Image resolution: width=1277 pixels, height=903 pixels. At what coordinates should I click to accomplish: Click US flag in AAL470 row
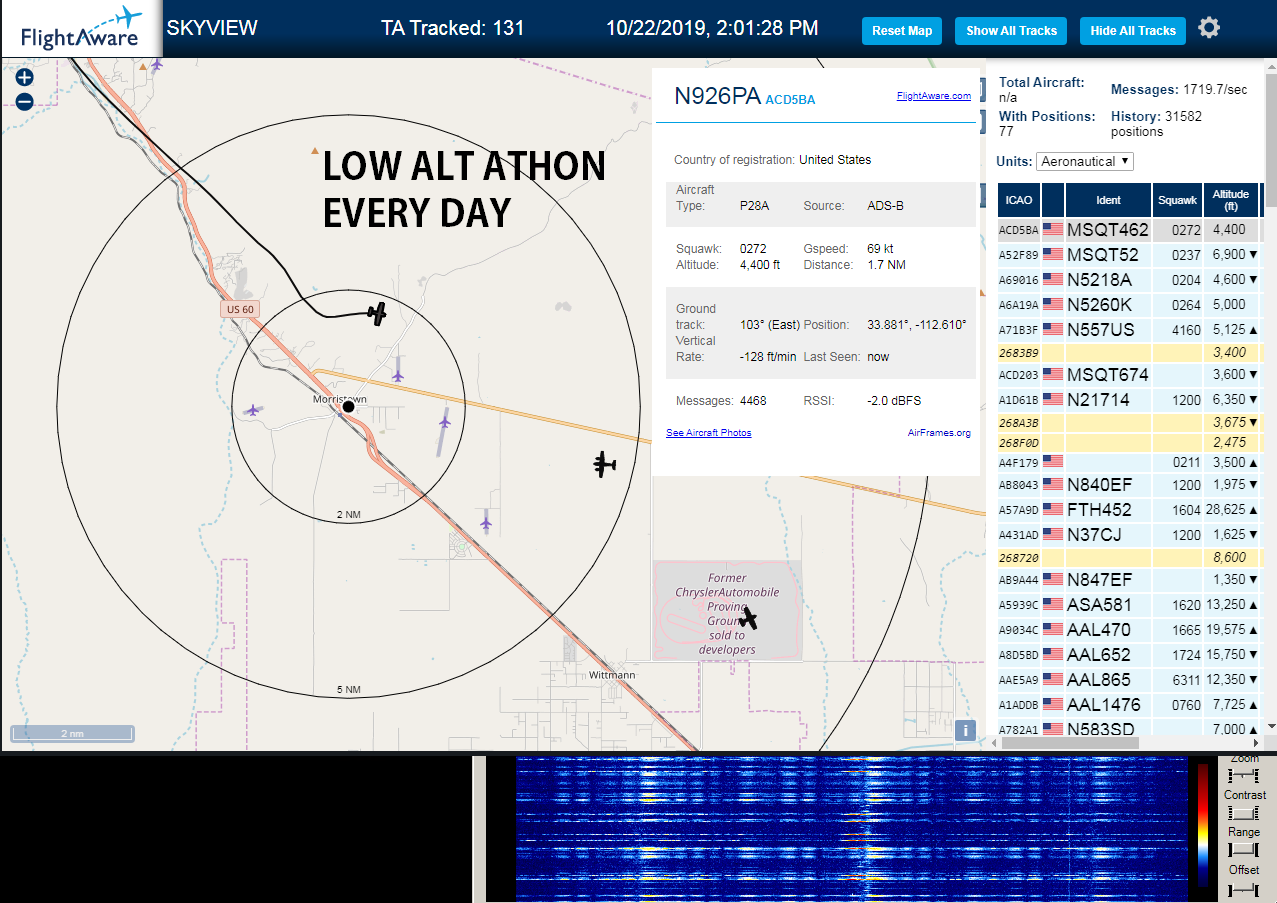1053,630
